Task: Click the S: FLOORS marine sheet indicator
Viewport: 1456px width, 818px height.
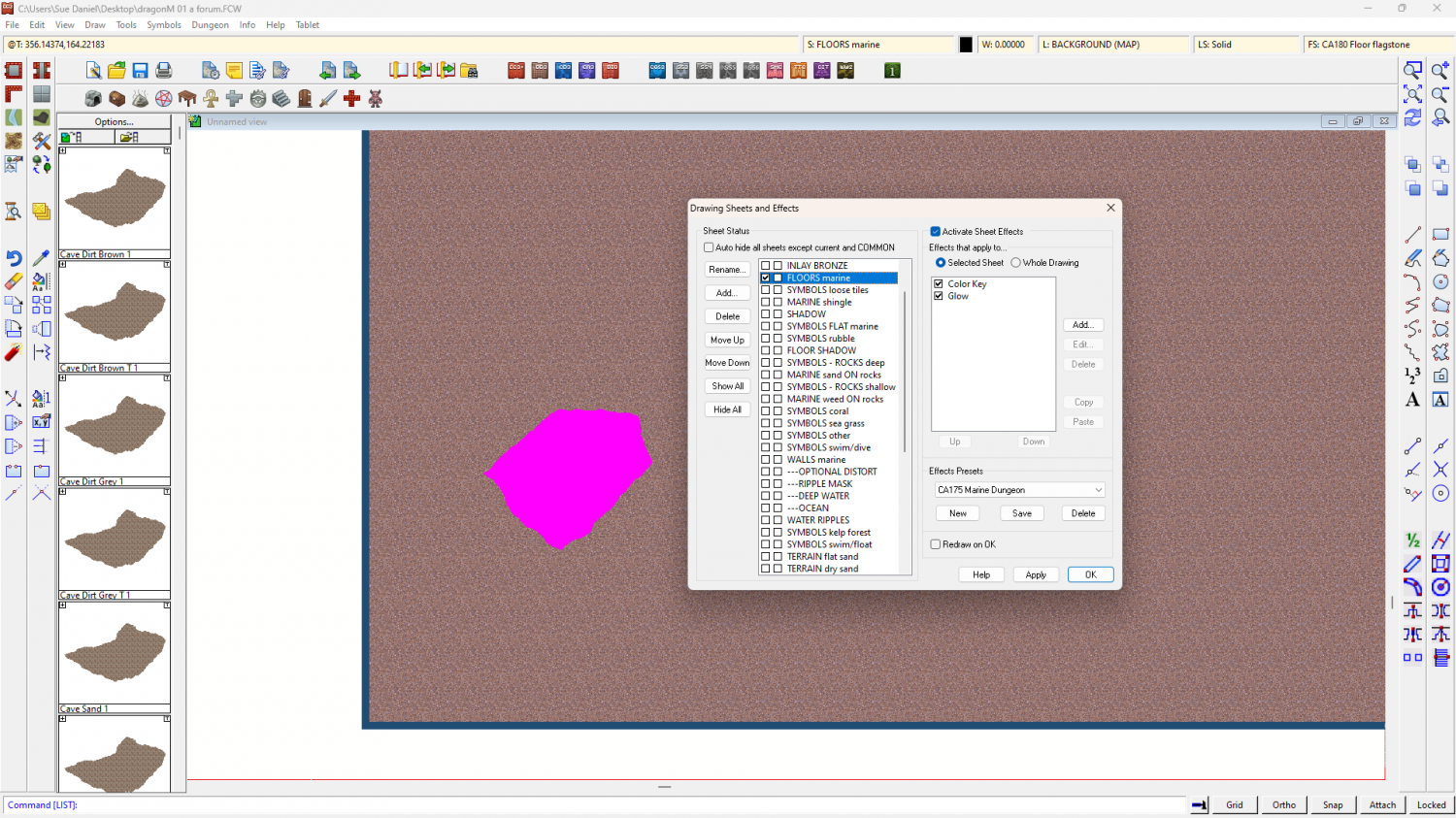Action: 879,45
